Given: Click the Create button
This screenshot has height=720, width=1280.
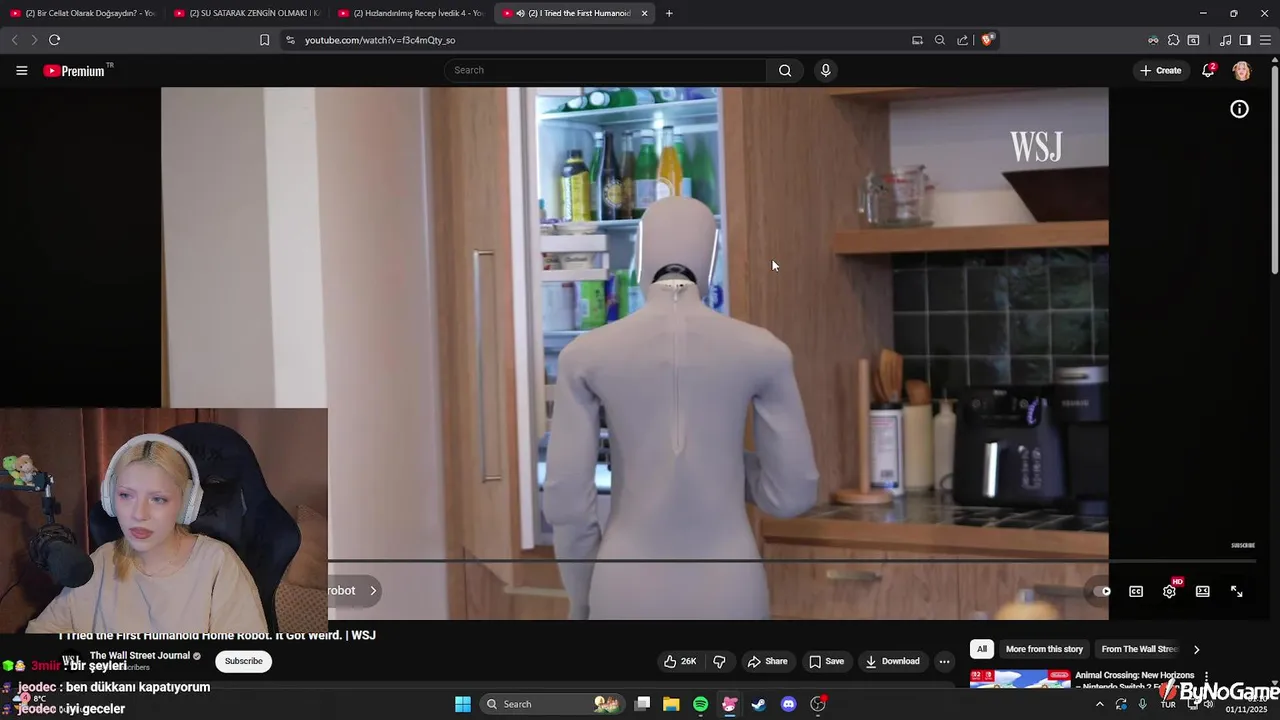Looking at the screenshot, I should [1160, 70].
